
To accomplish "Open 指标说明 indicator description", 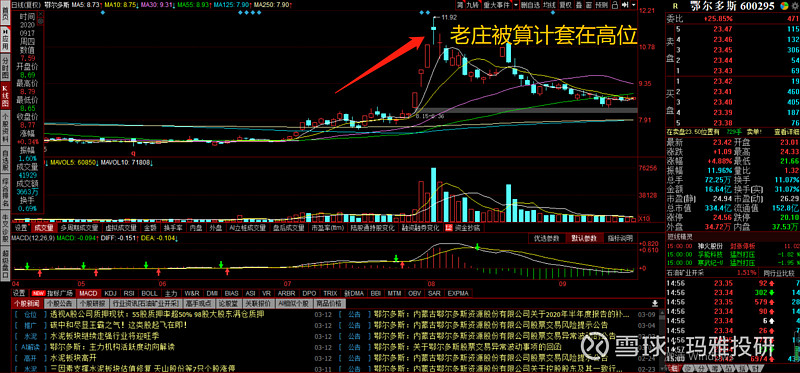I will coord(620,238).
